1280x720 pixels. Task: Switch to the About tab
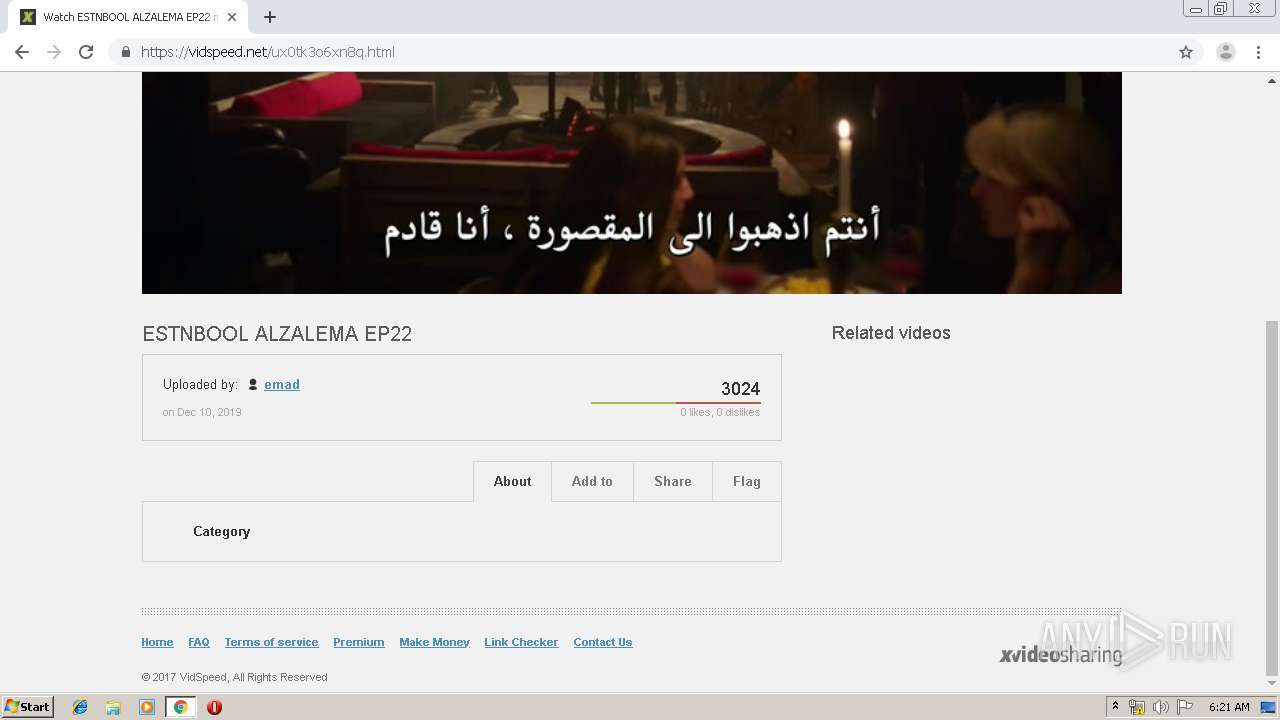click(x=512, y=481)
